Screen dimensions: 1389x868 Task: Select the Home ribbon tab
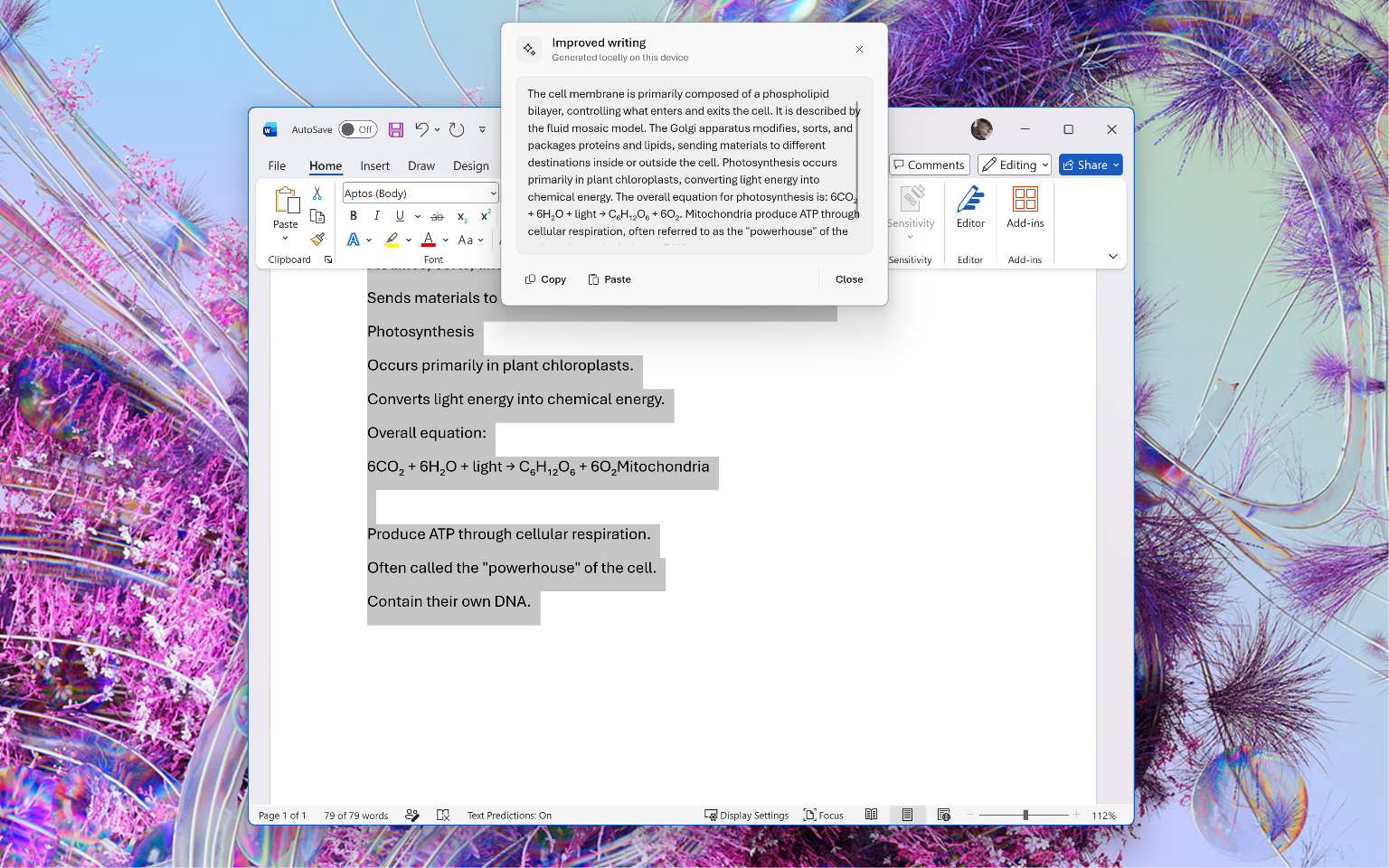pyautogui.click(x=326, y=165)
